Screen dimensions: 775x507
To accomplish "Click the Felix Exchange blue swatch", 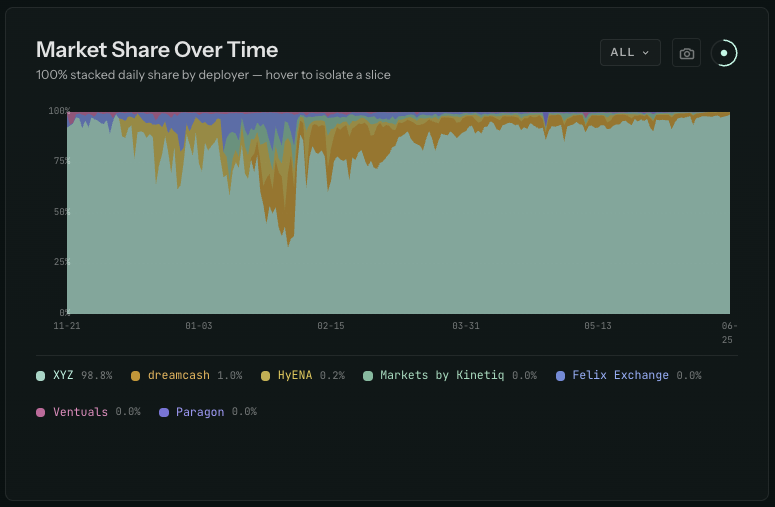I will (560, 376).
